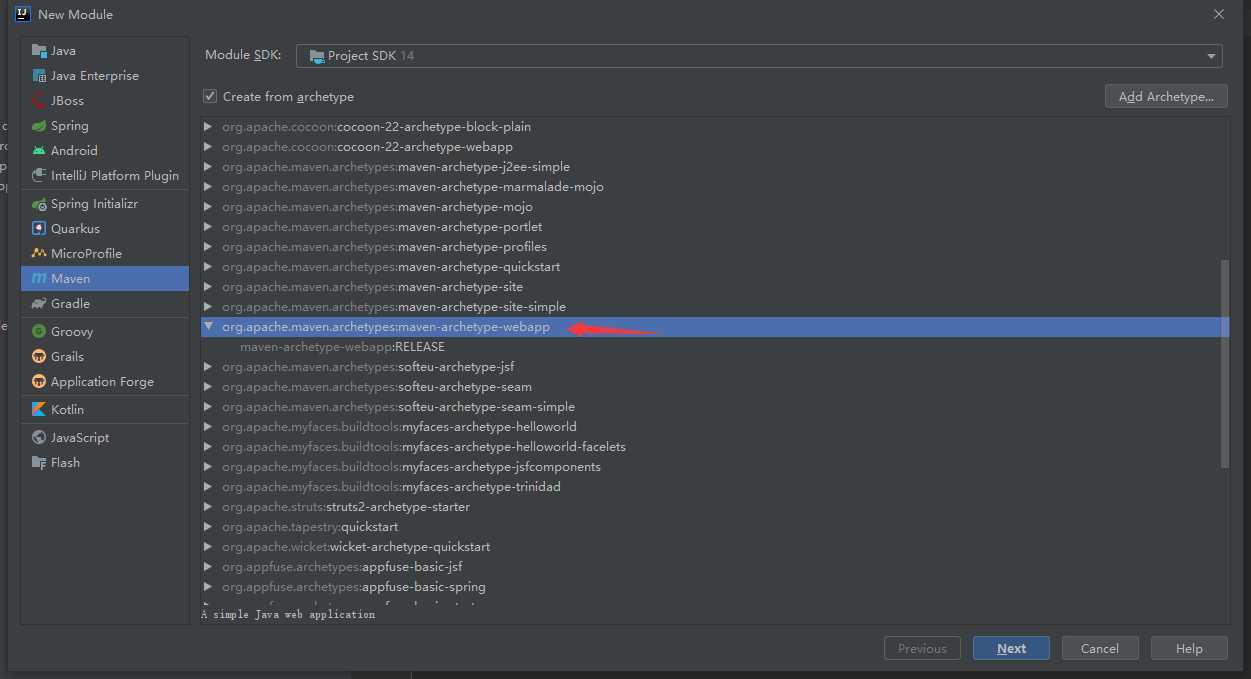1251x679 pixels.
Task: Click the Application Forge icon
Action: point(39,382)
